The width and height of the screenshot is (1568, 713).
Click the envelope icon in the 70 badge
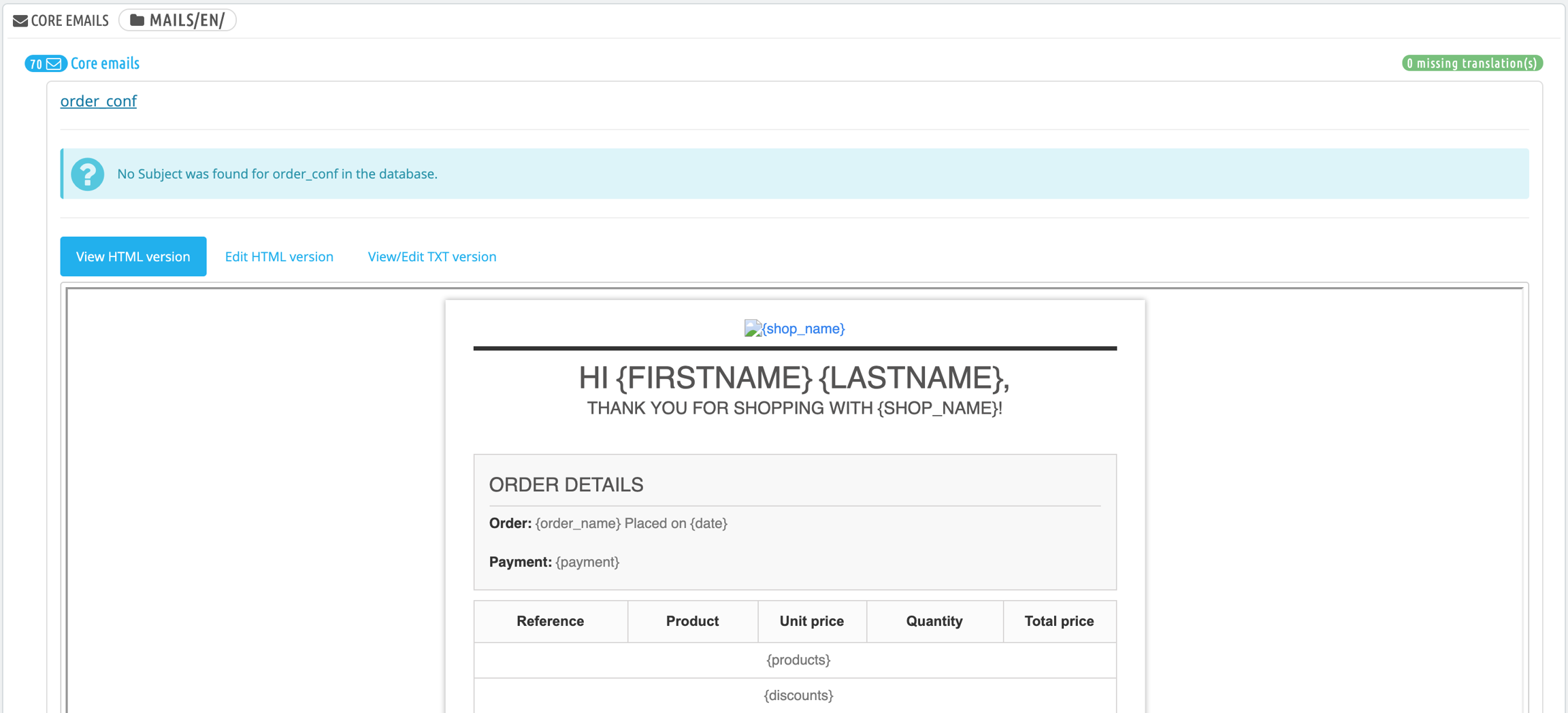click(54, 63)
